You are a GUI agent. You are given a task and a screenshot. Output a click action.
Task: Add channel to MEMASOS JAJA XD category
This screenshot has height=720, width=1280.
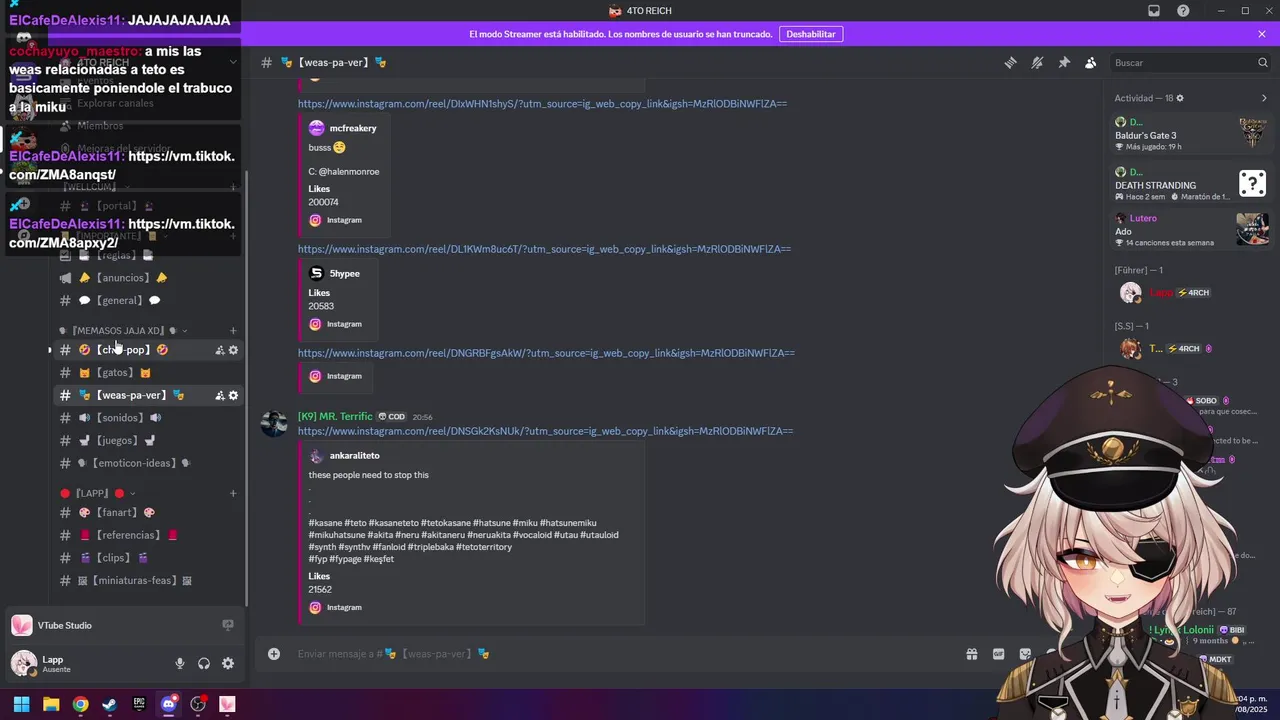point(233,331)
